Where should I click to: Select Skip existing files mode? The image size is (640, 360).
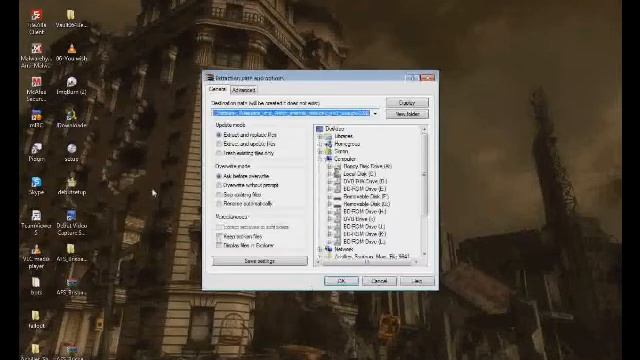tap(239, 195)
